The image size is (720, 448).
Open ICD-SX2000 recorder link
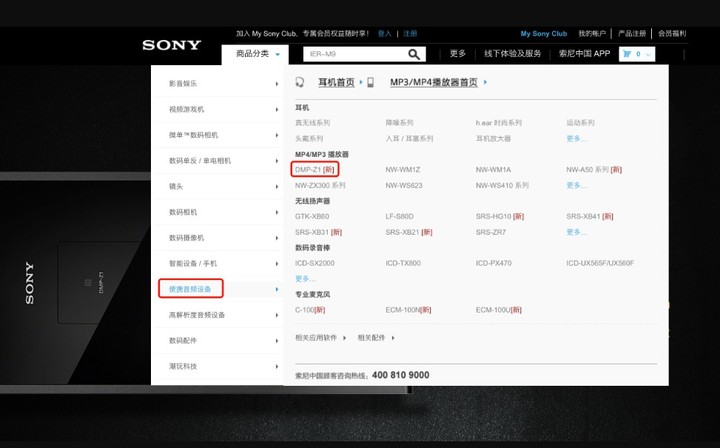click(315, 263)
